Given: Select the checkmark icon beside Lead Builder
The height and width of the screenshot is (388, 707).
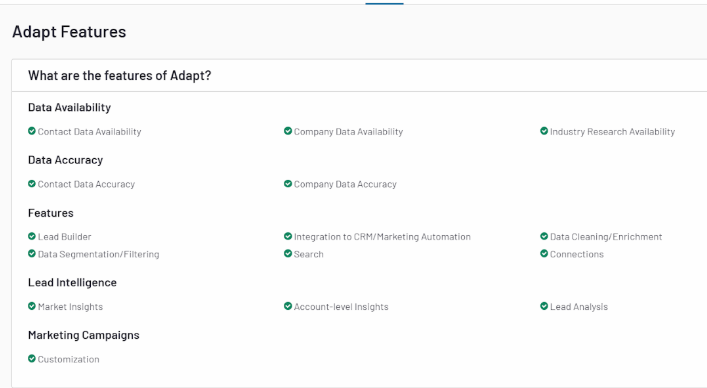Looking at the screenshot, I should (x=32, y=236).
